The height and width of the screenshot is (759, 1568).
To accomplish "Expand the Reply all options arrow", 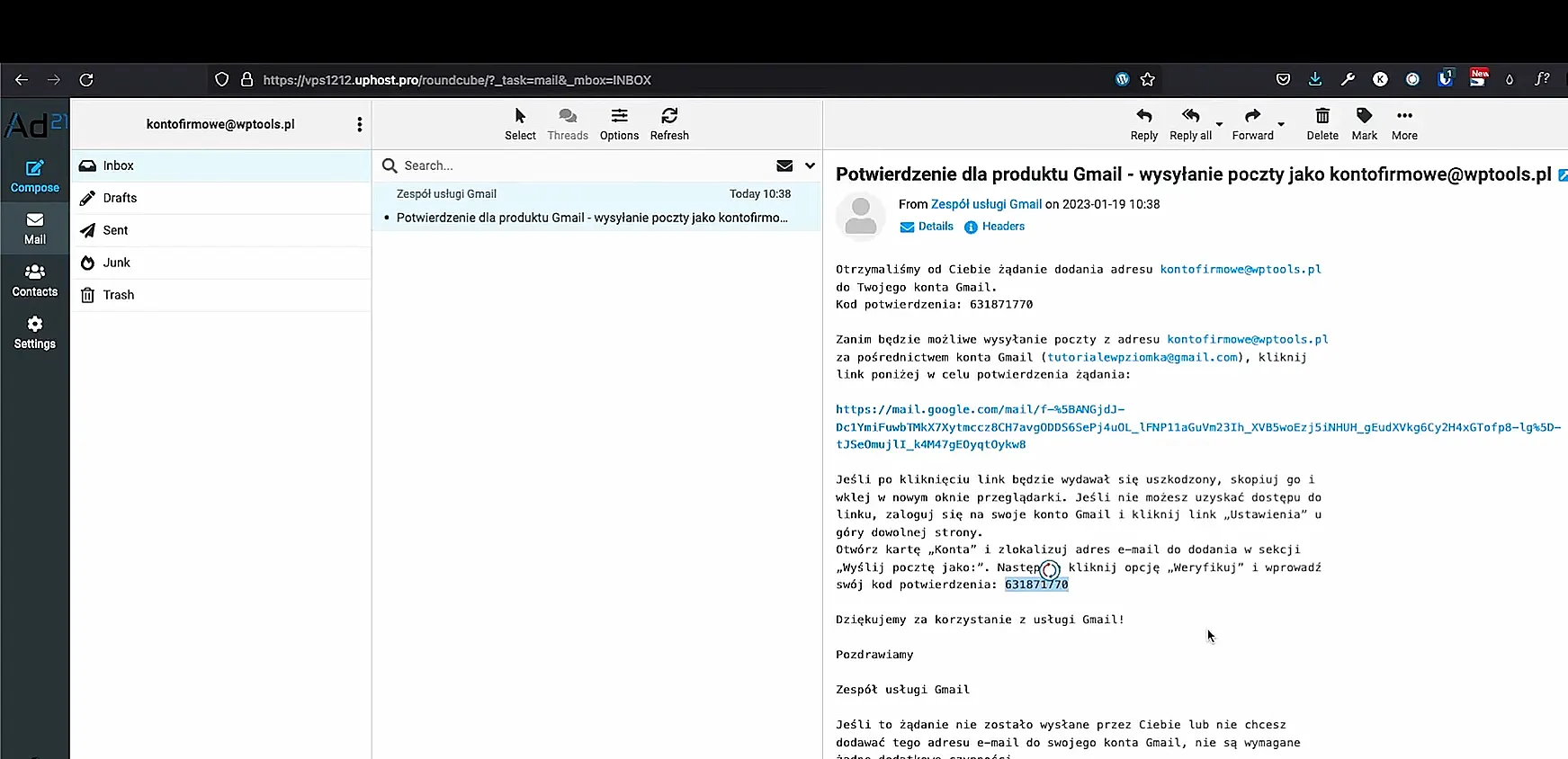I will tap(1219, 124).
